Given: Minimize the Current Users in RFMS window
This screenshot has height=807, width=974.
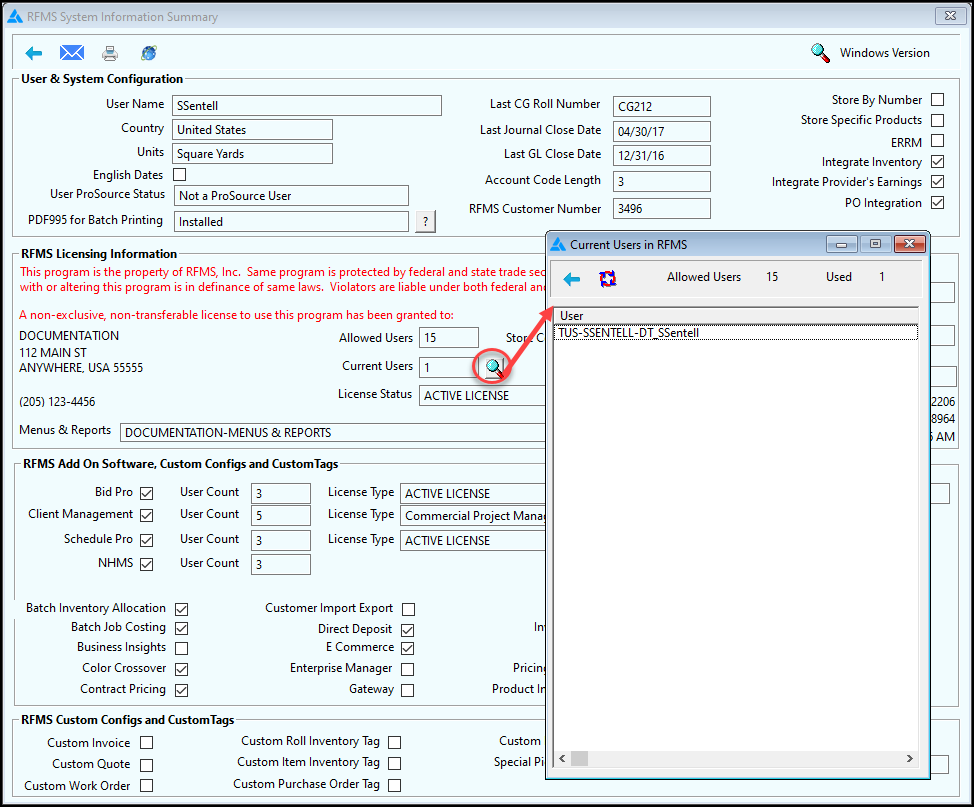Looking at the screenshot, I should tap(842, 244).
